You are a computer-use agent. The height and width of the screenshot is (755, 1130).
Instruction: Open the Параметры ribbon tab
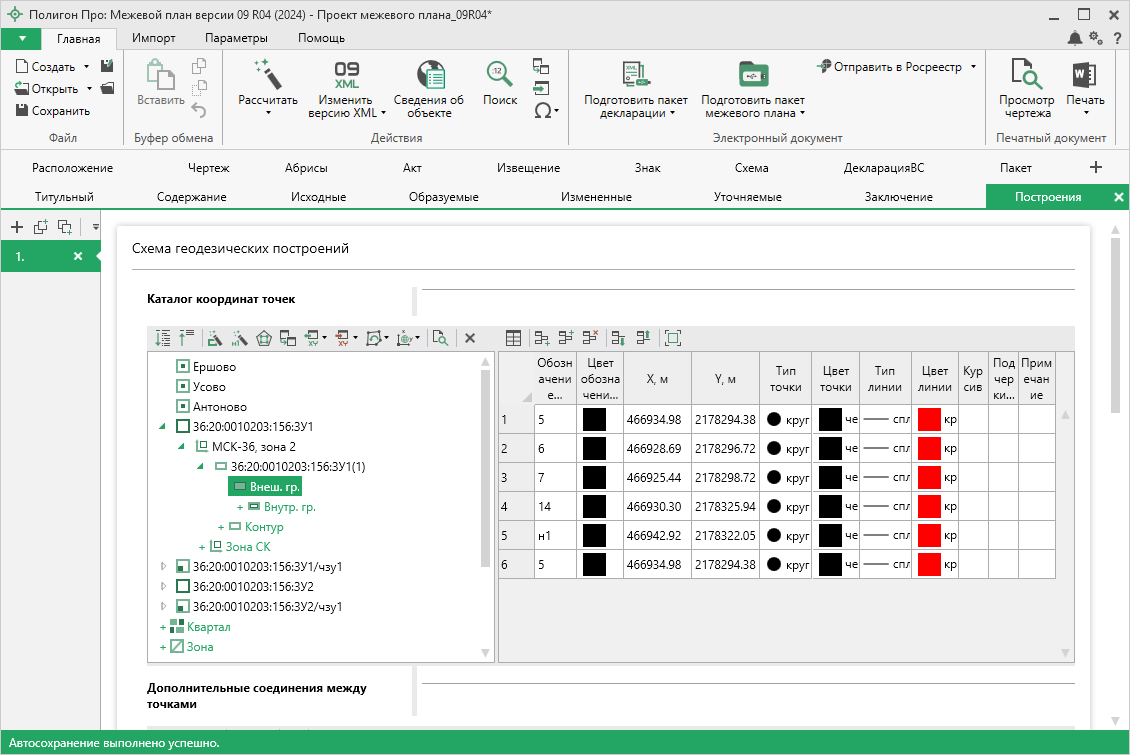236,38
